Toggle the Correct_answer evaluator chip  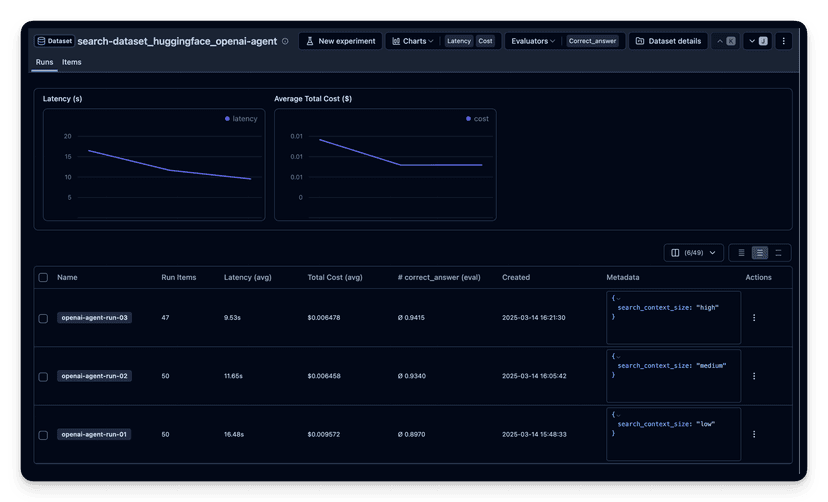(592, 41)
